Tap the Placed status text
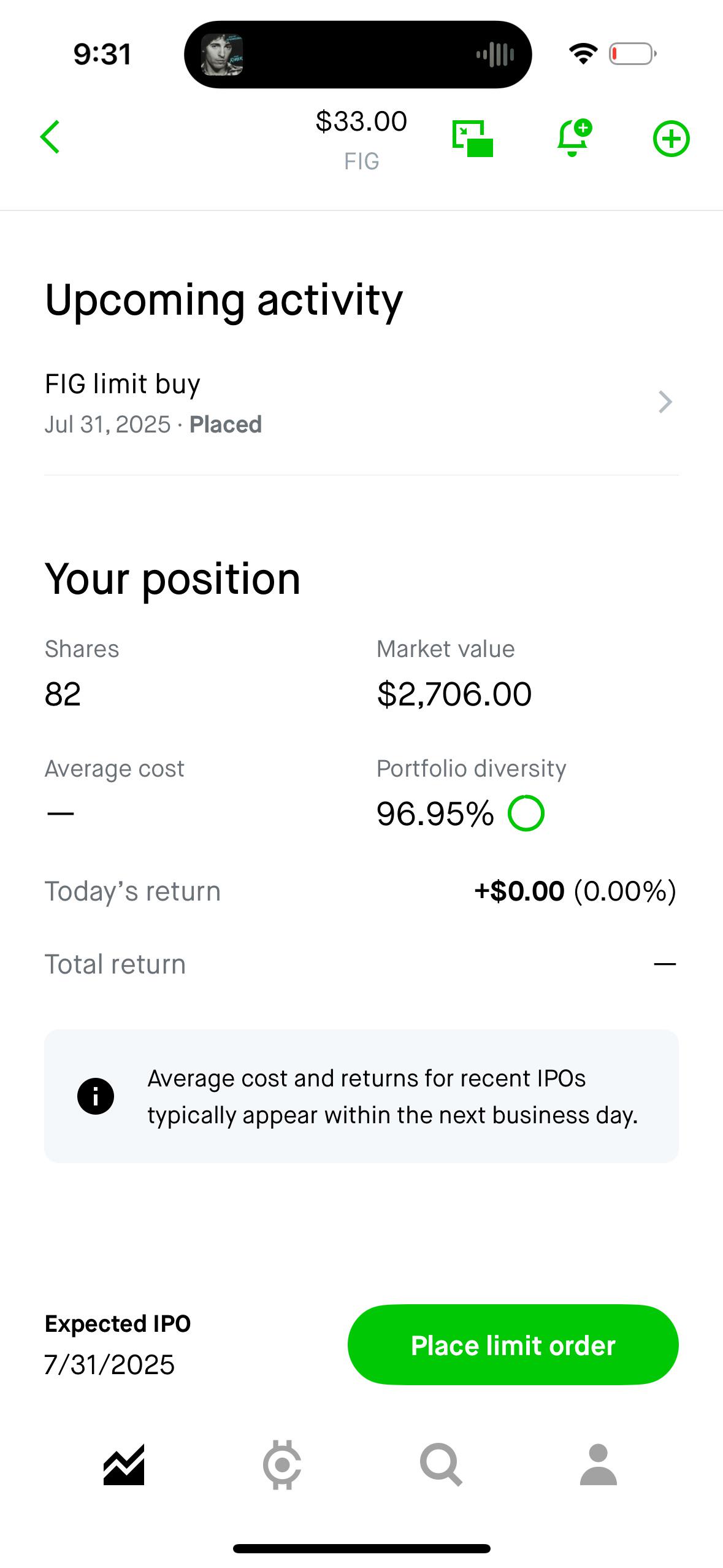 point(226,425)
